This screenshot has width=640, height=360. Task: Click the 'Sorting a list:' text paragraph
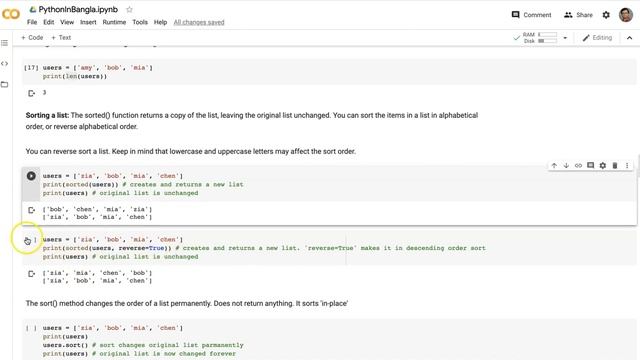252,121
